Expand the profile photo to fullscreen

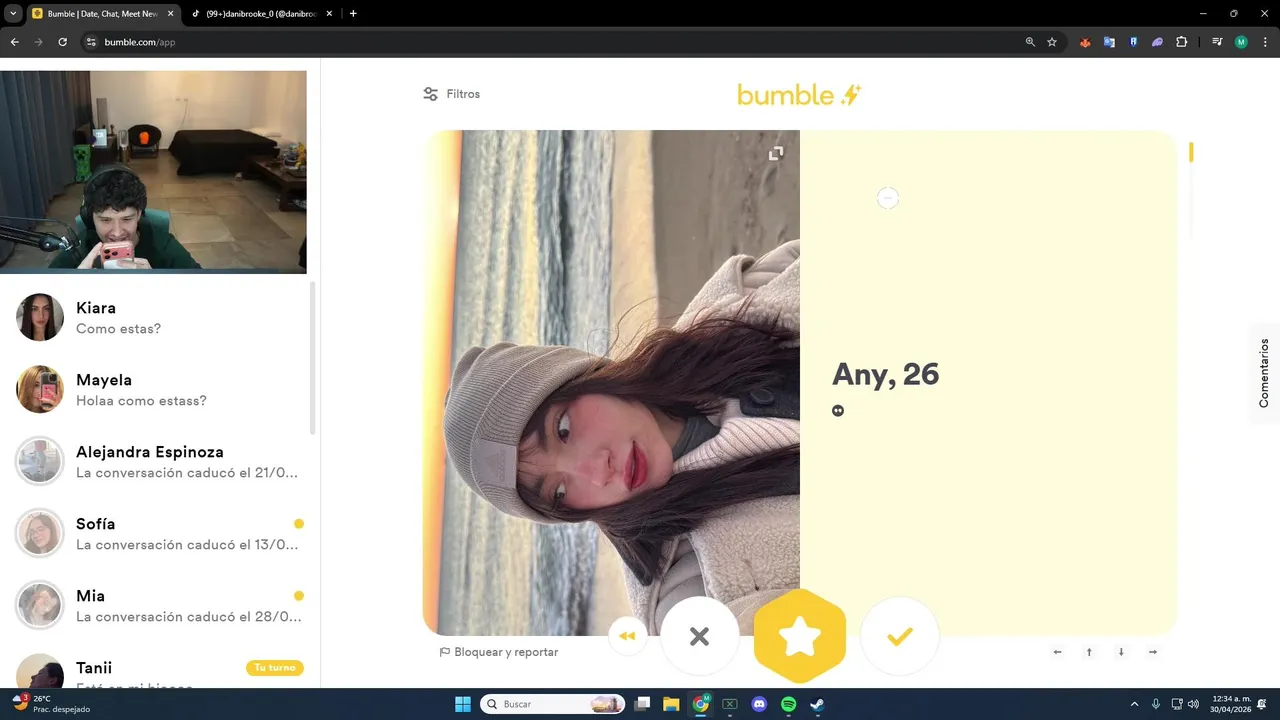pyautogui.click(x=775, y=153)
